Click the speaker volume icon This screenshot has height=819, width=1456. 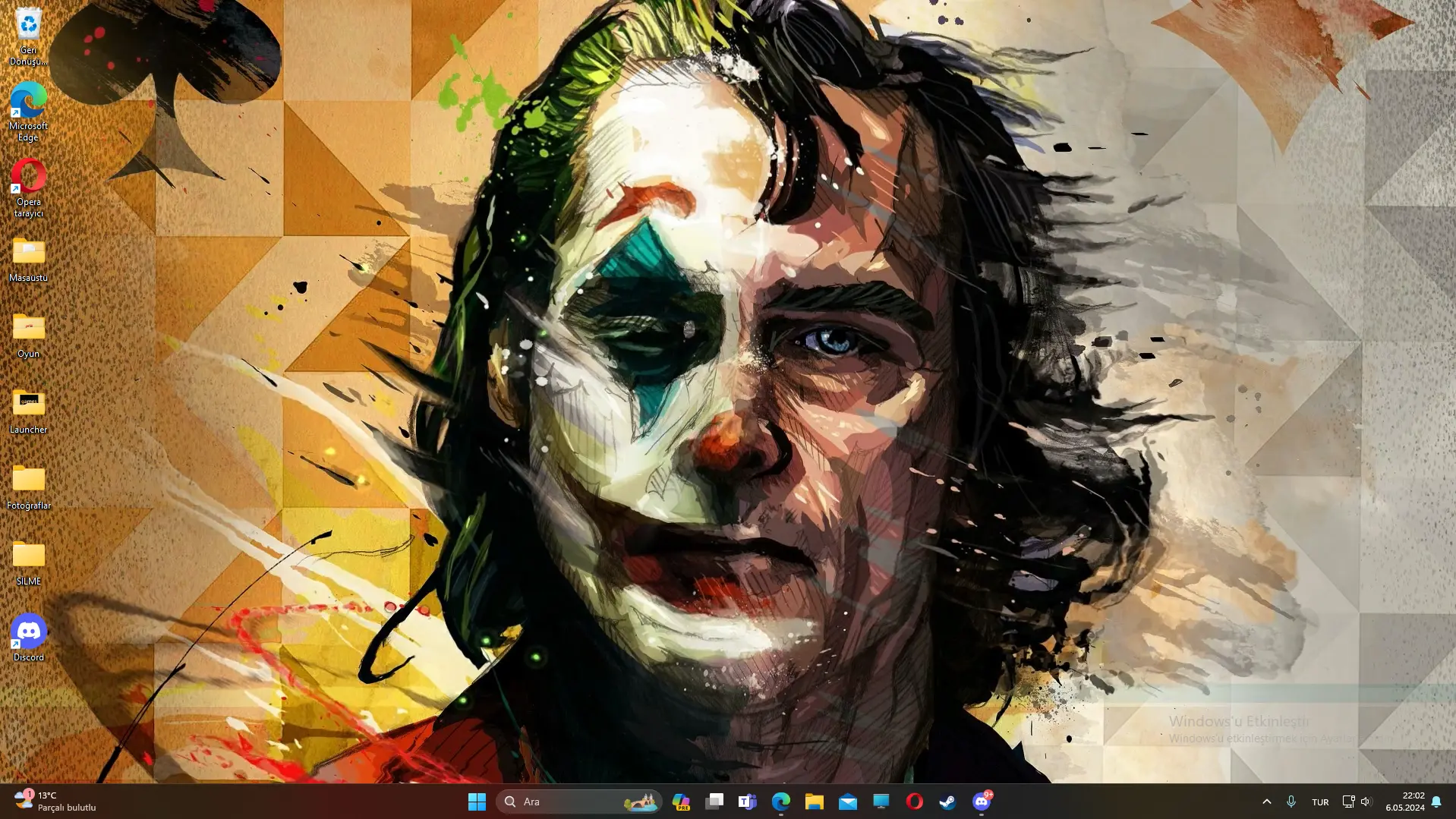(1366, 802)
